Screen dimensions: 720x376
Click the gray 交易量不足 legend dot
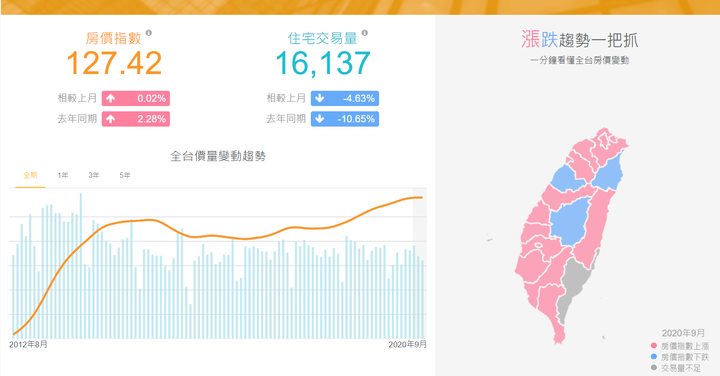653,368
